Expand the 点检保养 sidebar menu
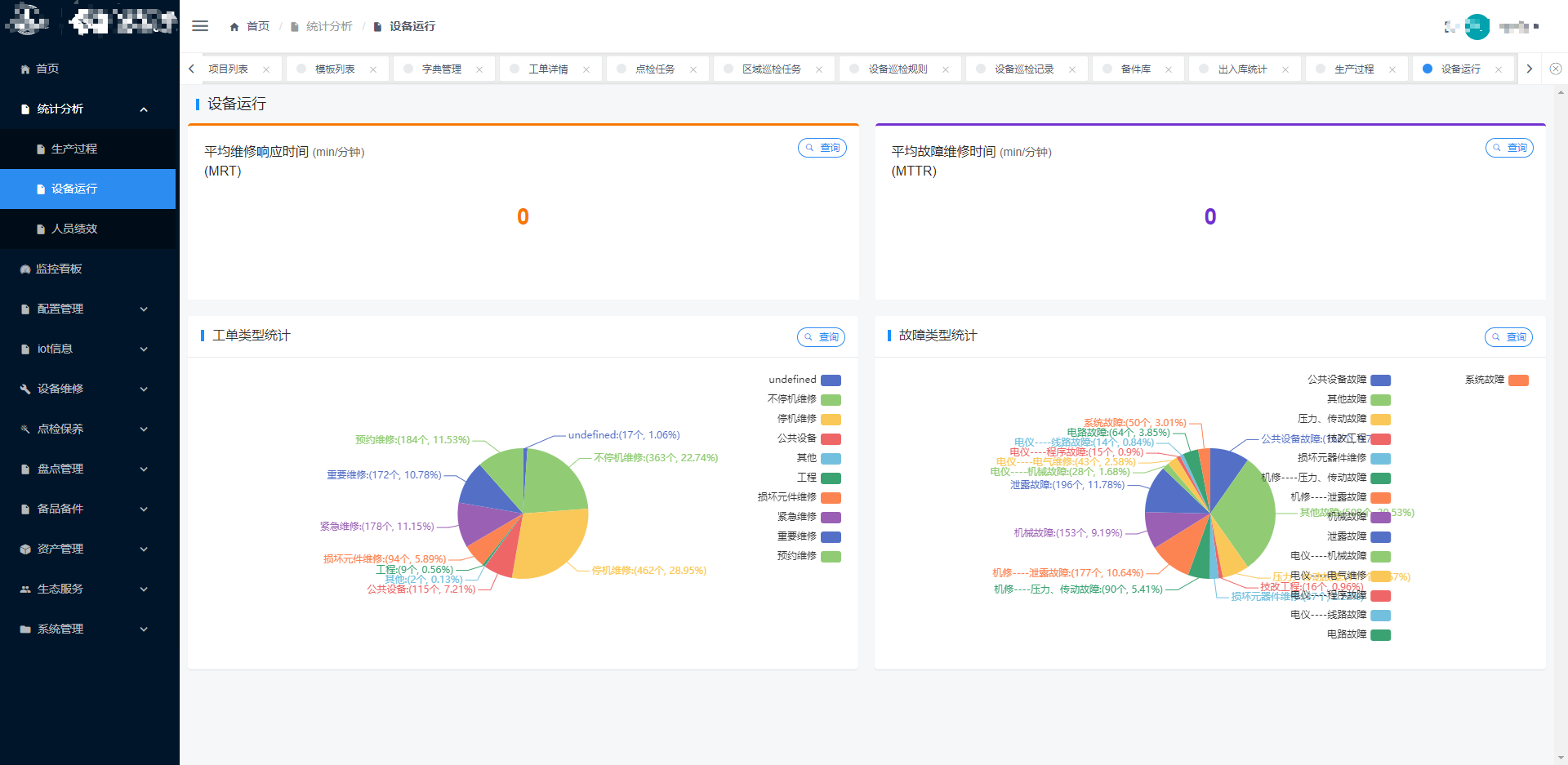The height and width of the screenshot is (765, 1568). (88, 429)
